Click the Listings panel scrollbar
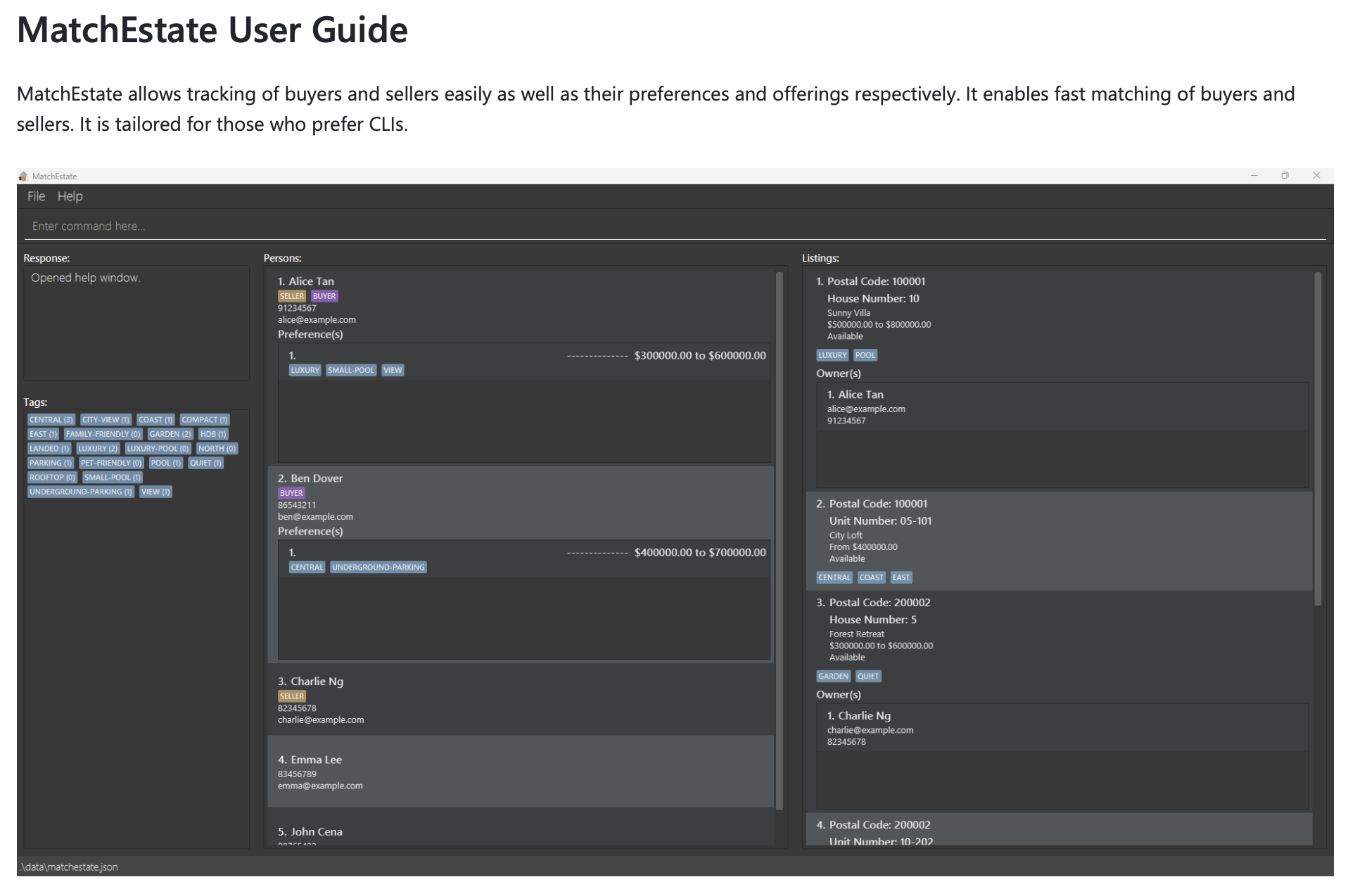1355x896 pixels. tap(1318, 439)
